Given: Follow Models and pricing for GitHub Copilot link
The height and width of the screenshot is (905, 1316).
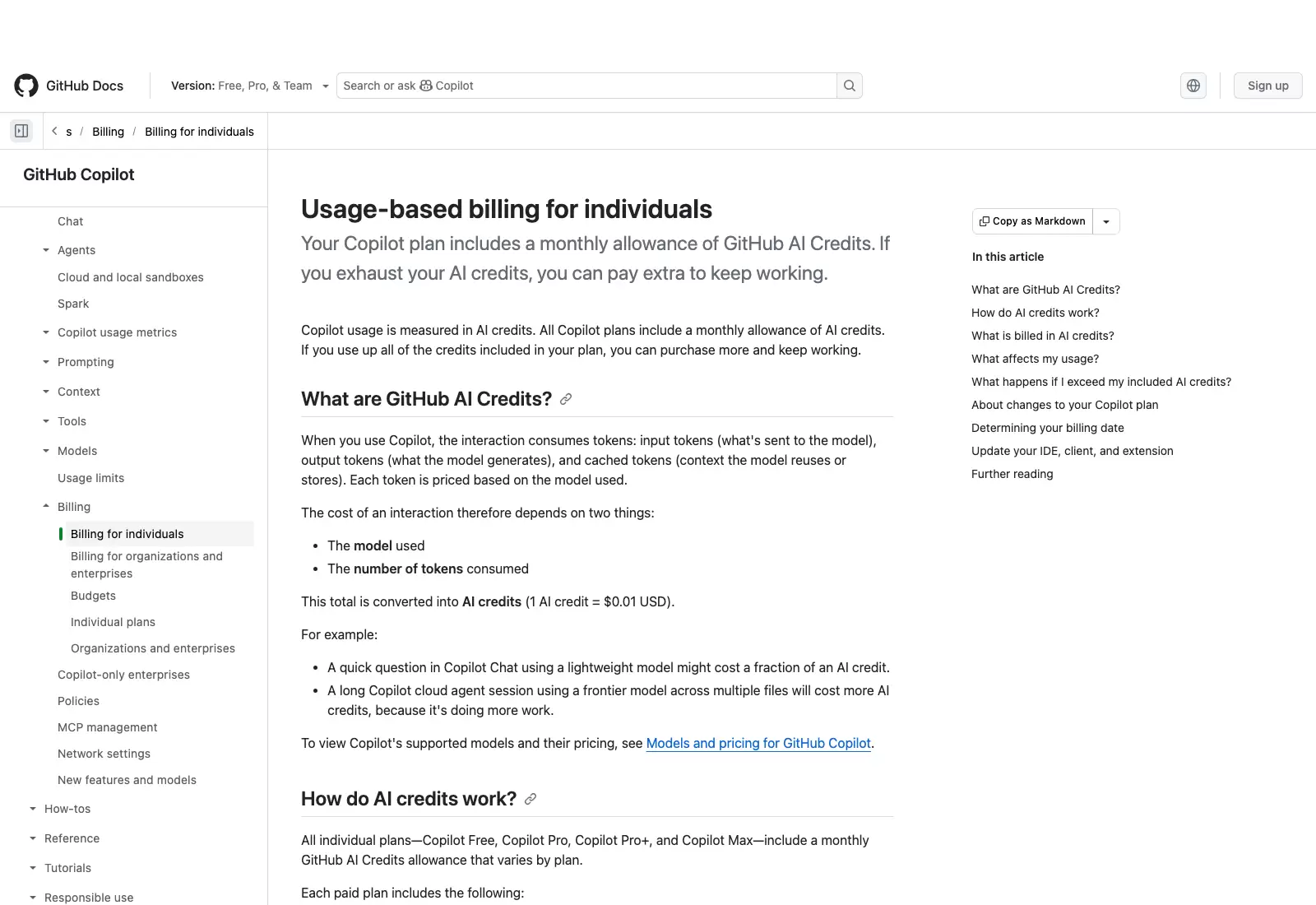Looking at the screenshot, I should pos(758,743).
